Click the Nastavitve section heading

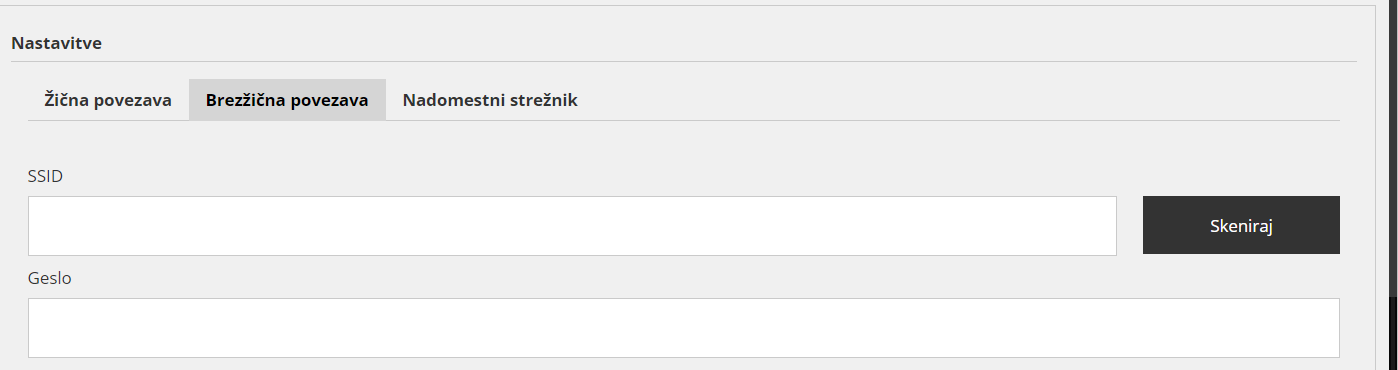coord(56,43)
